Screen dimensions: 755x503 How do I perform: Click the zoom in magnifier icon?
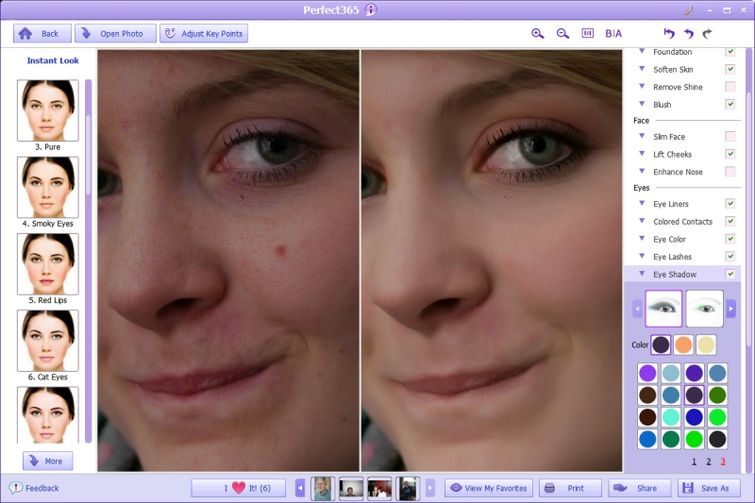537,33
